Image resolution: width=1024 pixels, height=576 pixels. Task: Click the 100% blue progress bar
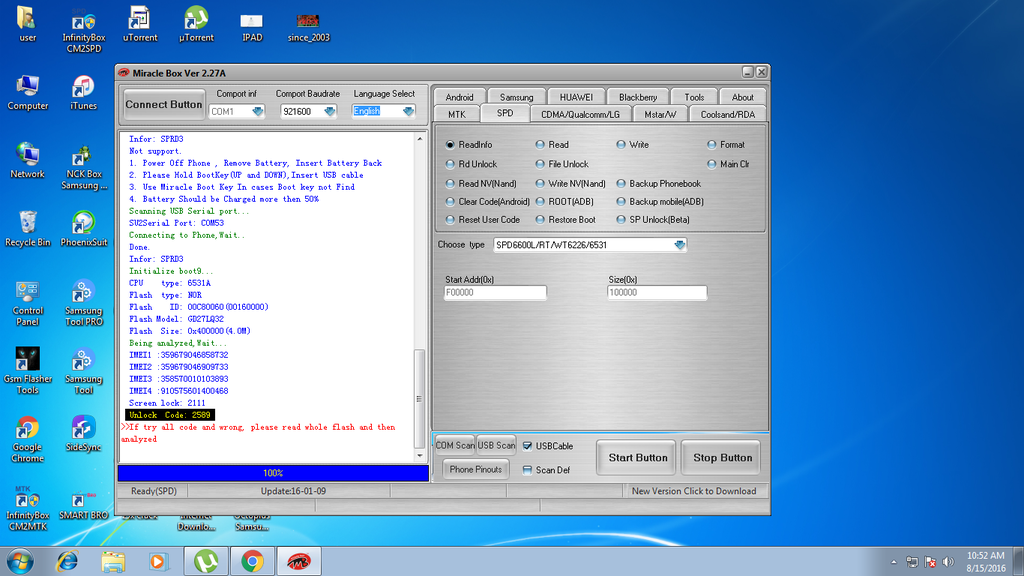pyautogui.click(x=273, y=473)
